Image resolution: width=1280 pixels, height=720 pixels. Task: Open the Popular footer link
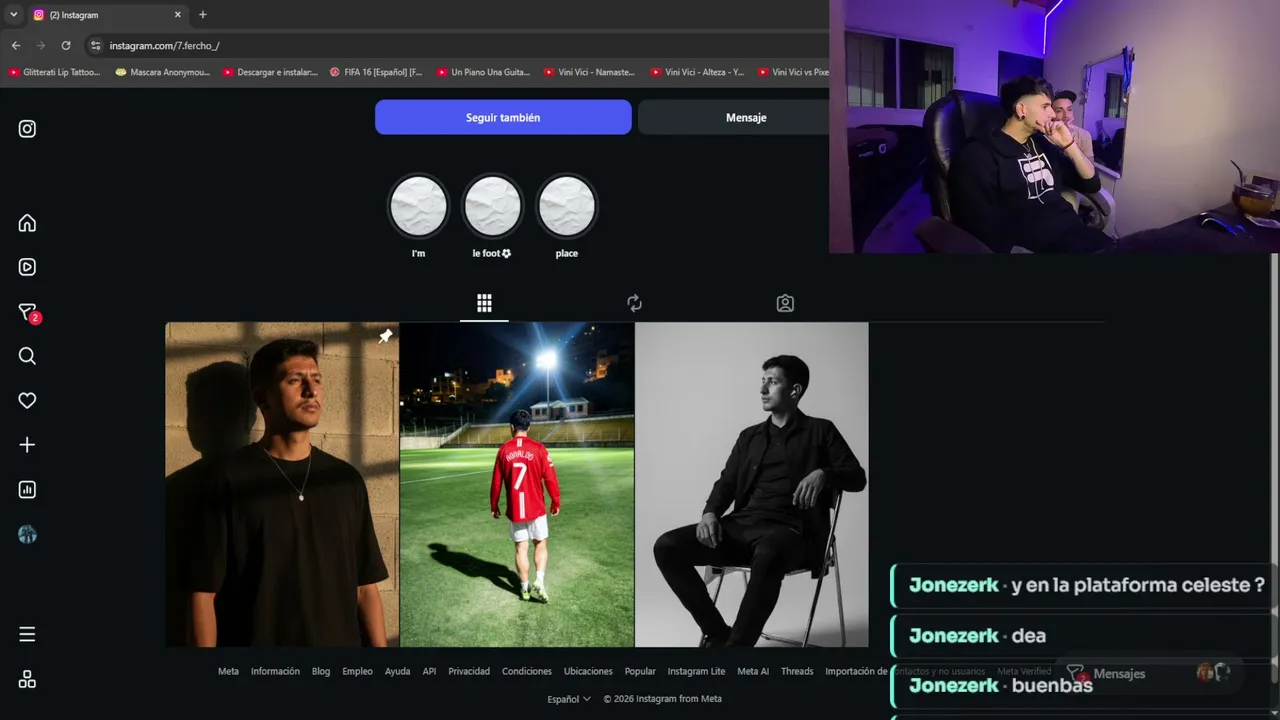coord(640,671)
